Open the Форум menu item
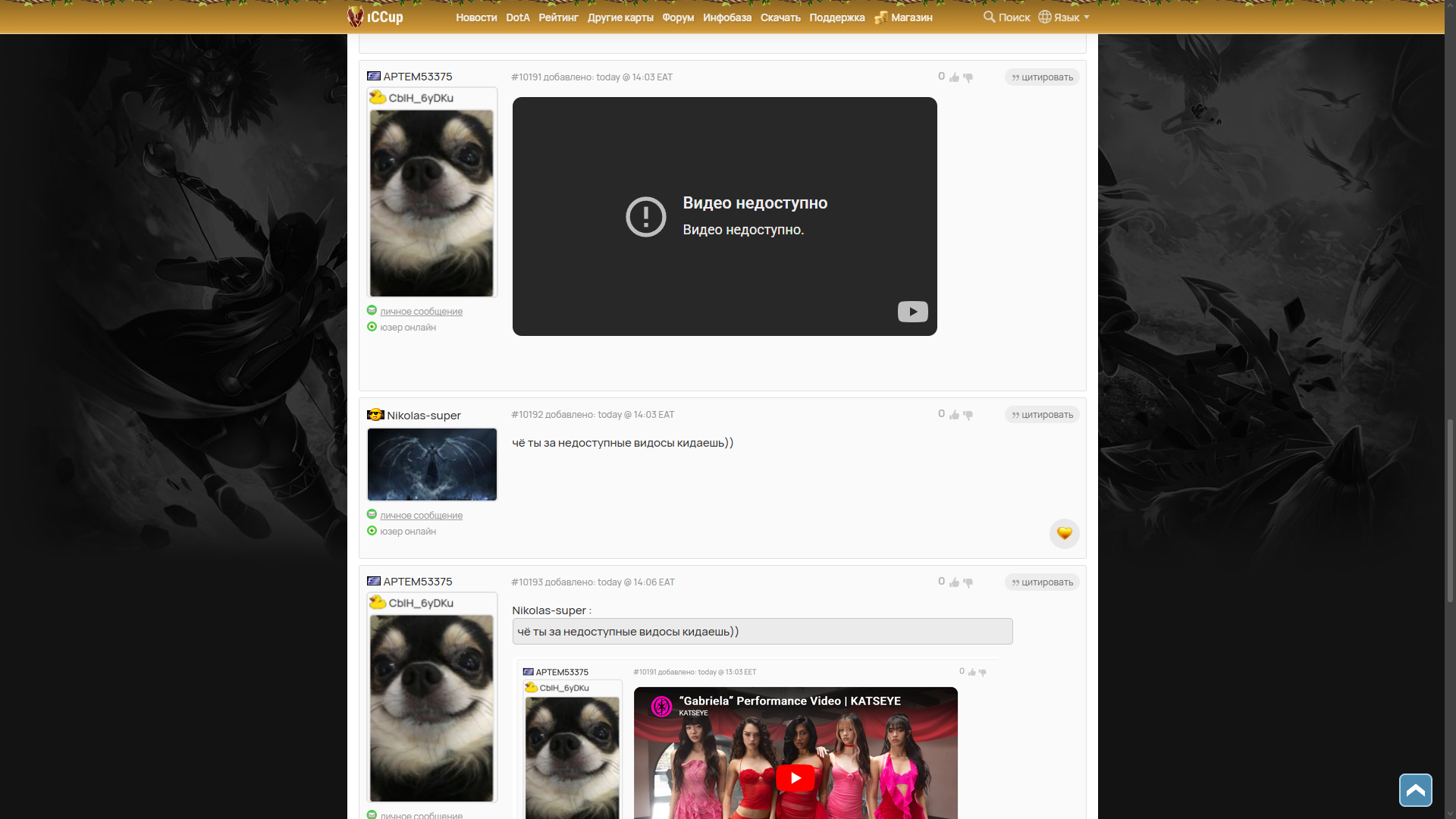 pos(677,17)
